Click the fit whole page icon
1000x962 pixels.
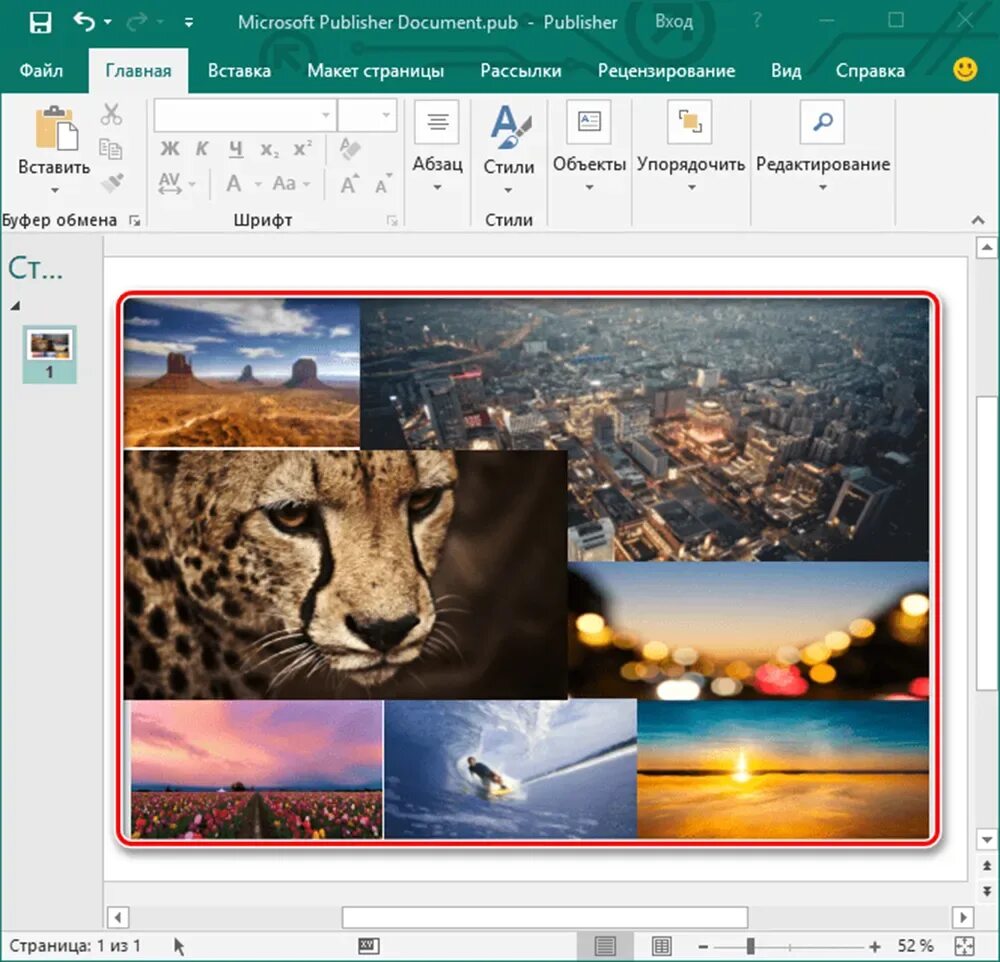pos(964,946)
